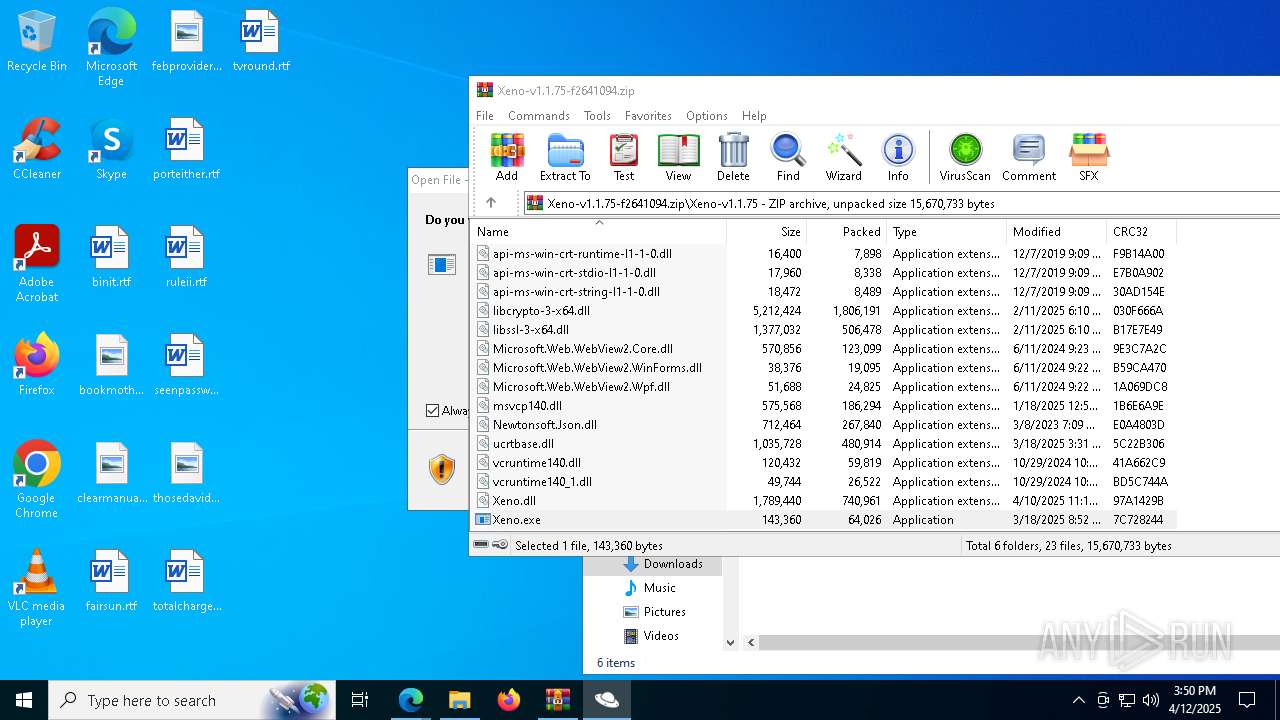1280x720 pixels.
Task: Select Microsoft.Web.WebView2.Core.dll row
Action: [824, 349]
